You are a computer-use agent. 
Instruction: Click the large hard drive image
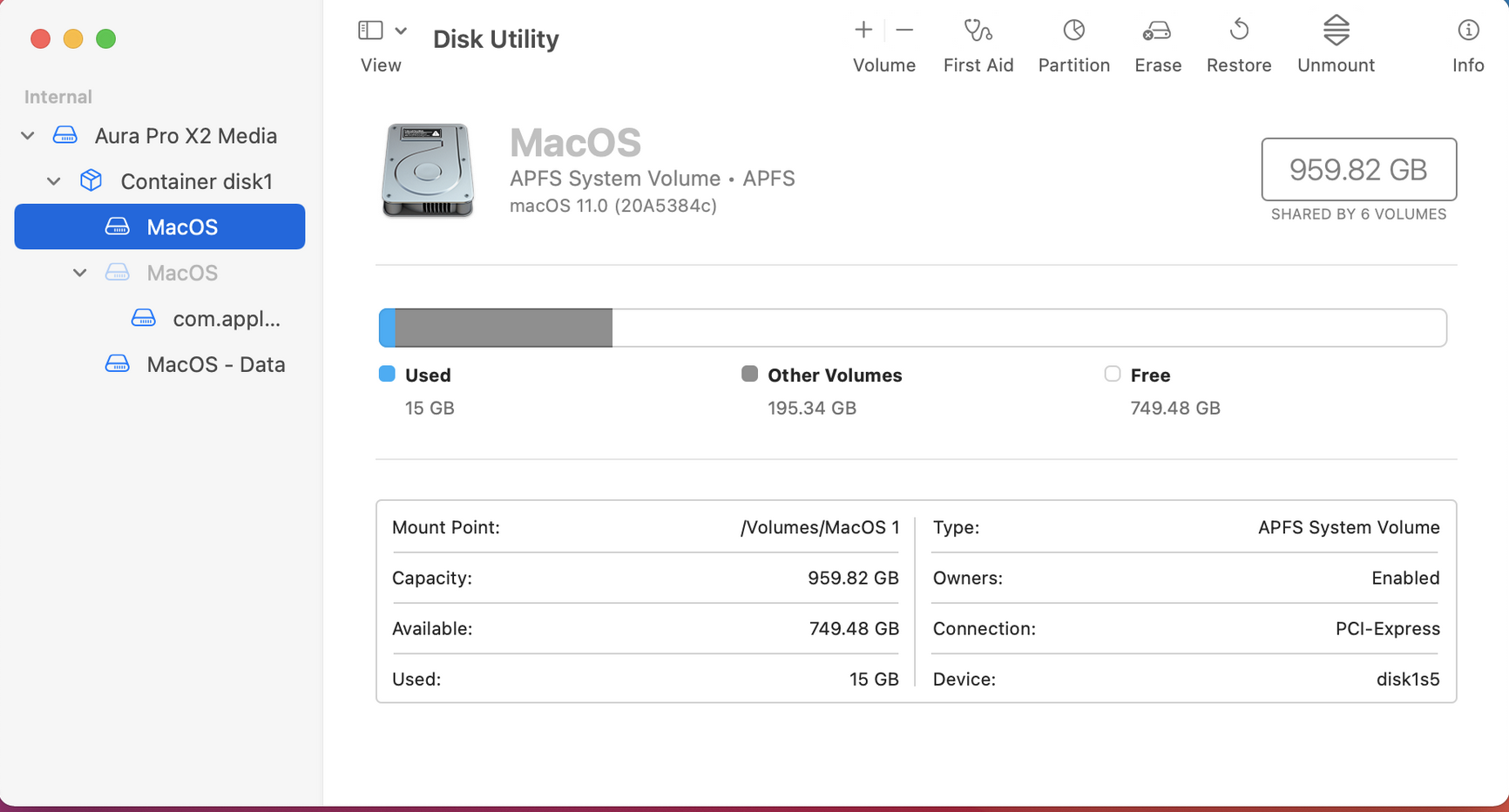(x=427, y=170)
